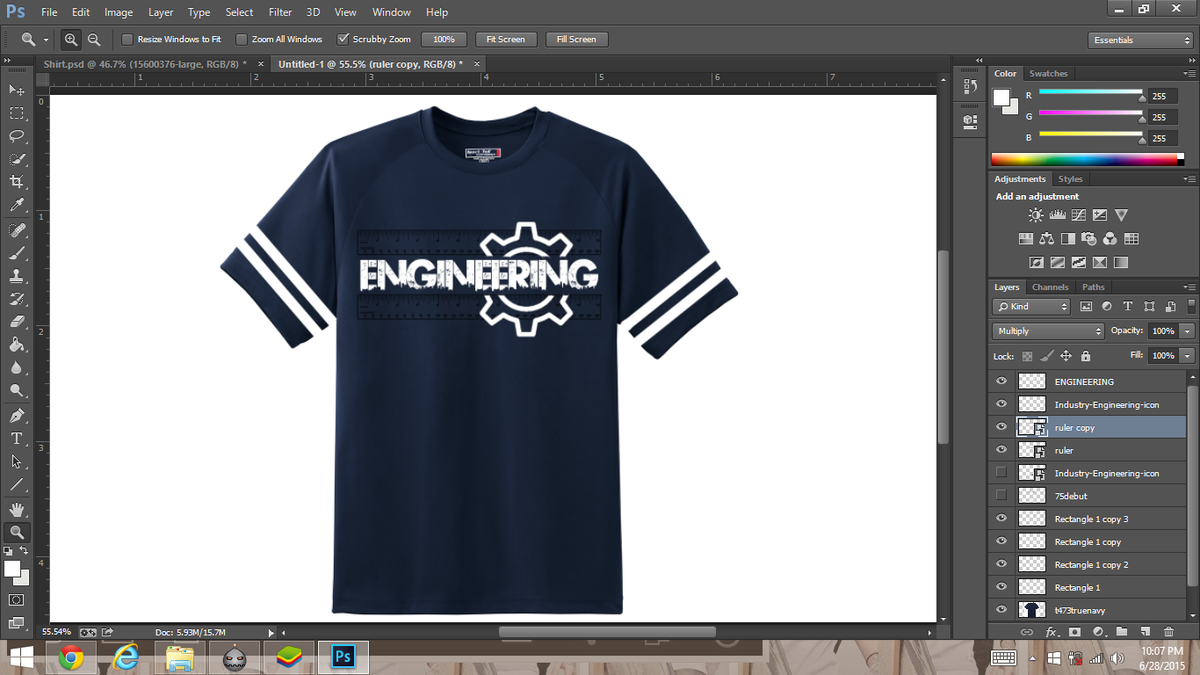This screenshot has height=675, width=1200.
Task: Open the Select menu
Action: click(239, 12)
